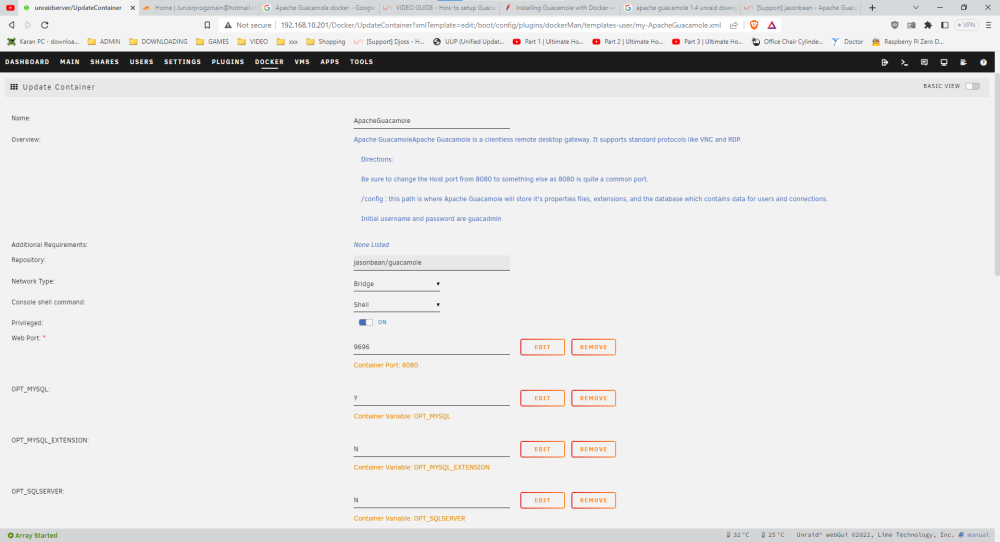The width and height of the screenshot is (1000, 542).
Task: Click EDIT for OPT_MYSQL_EXTENSION
Action: point(542,449)
